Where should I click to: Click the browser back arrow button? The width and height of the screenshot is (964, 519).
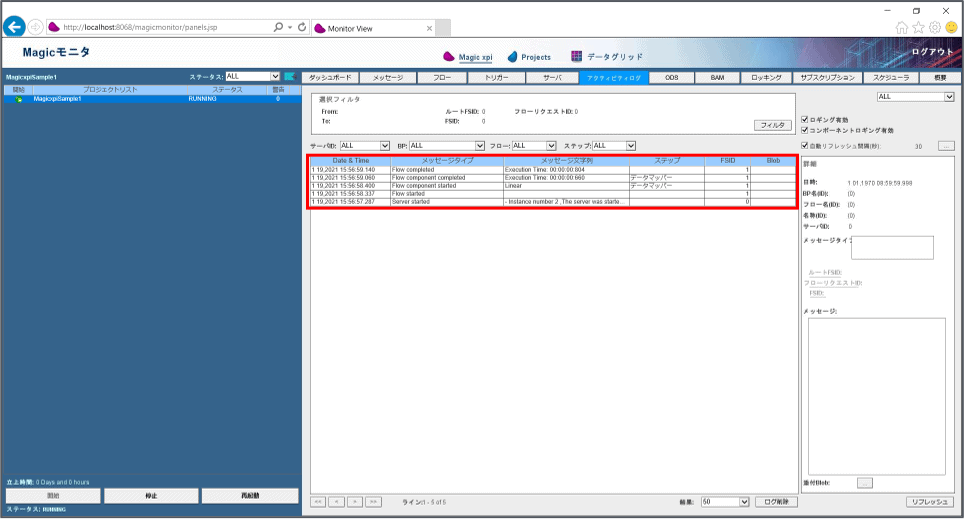click(15, 27)
